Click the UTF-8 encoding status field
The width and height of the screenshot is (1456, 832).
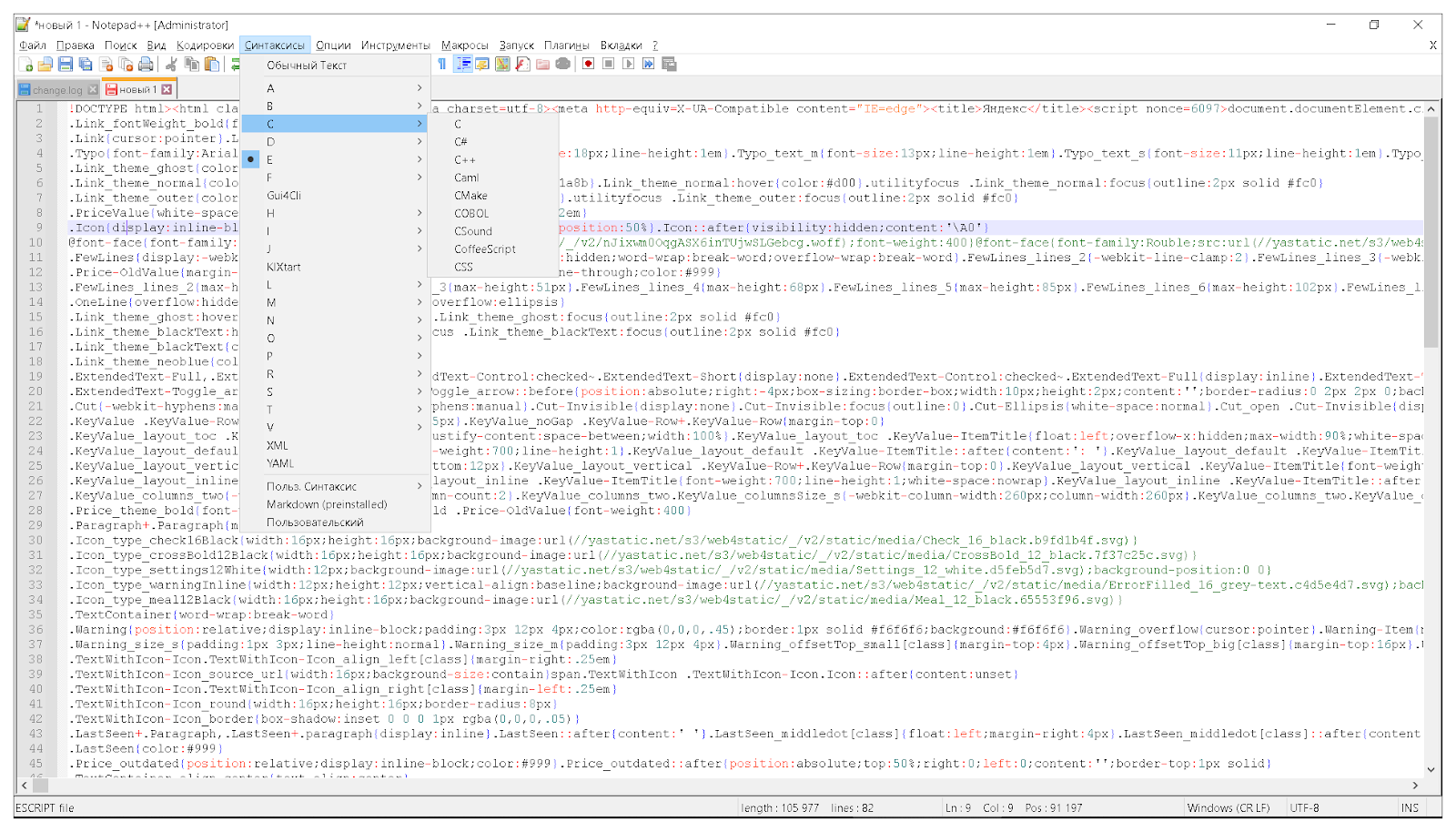(x=1304, y=807)
